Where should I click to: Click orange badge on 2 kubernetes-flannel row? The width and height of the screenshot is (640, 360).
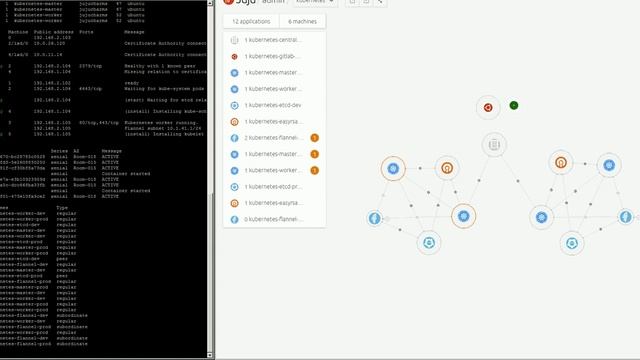click(314, 138)
